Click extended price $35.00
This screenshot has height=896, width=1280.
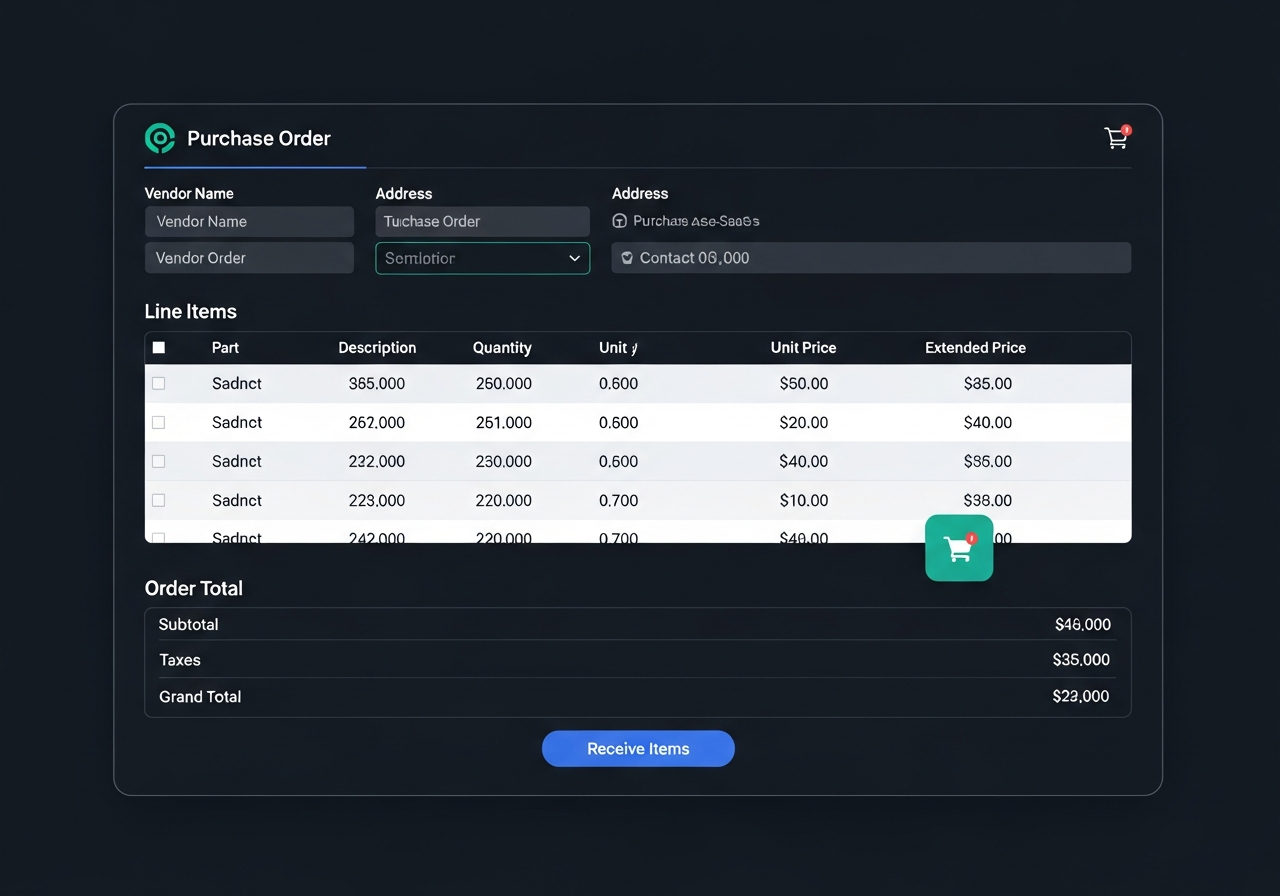(x=988, y=383)
